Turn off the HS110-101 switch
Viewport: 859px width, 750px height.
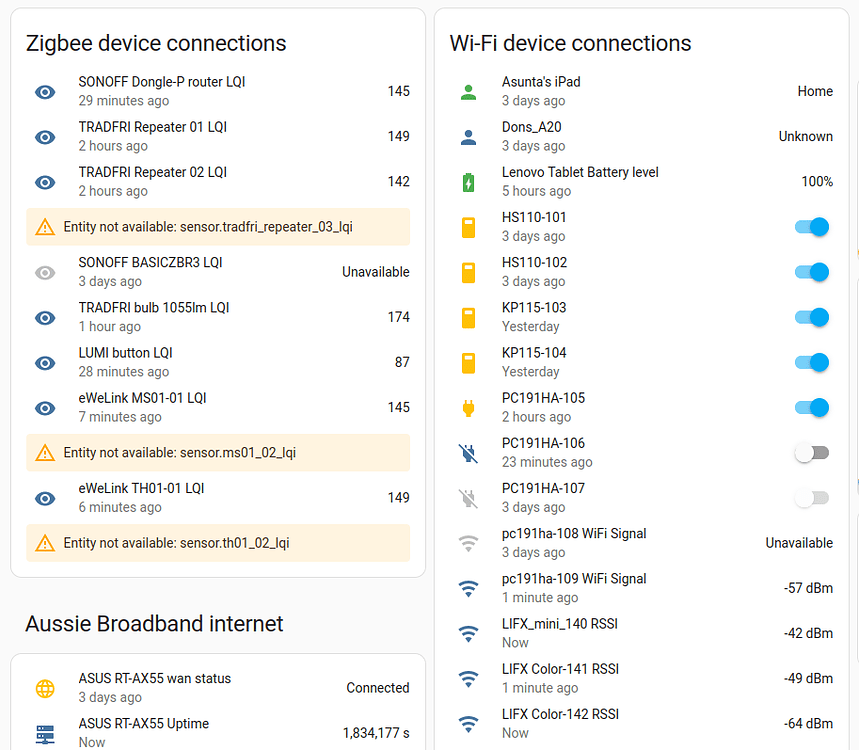[812, 227]
